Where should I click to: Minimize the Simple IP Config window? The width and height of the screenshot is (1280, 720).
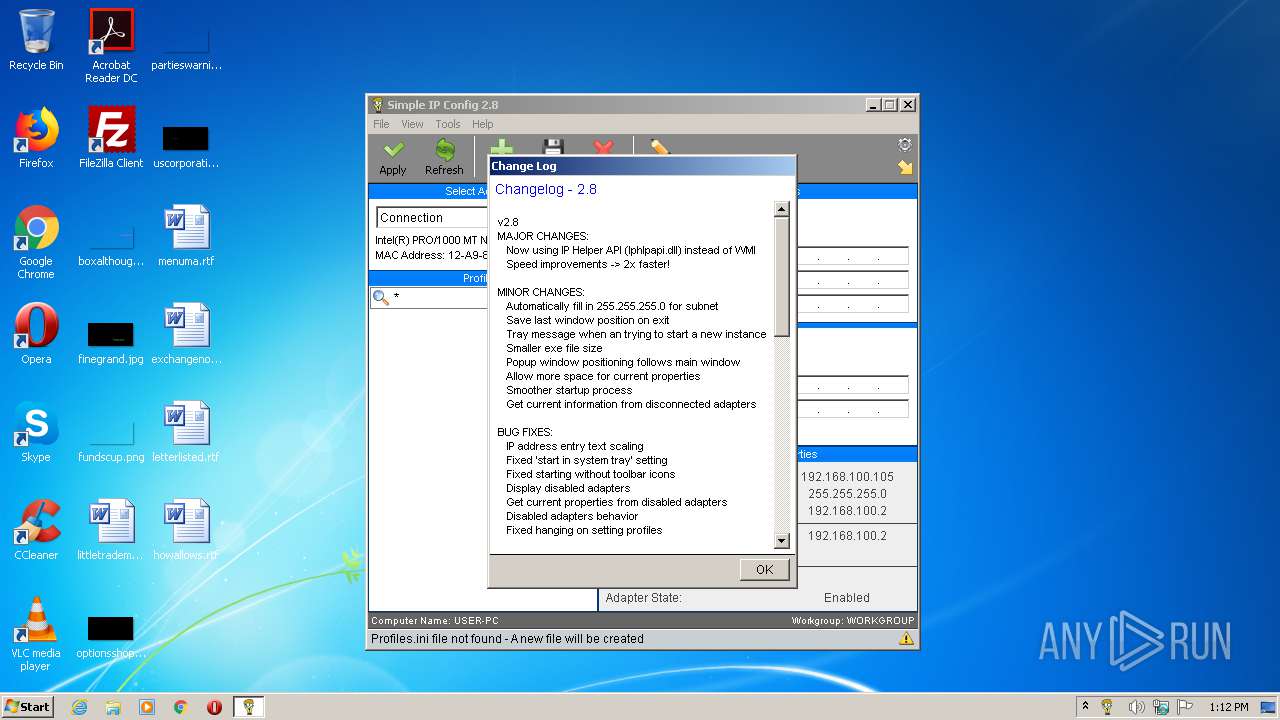[872, 104]
